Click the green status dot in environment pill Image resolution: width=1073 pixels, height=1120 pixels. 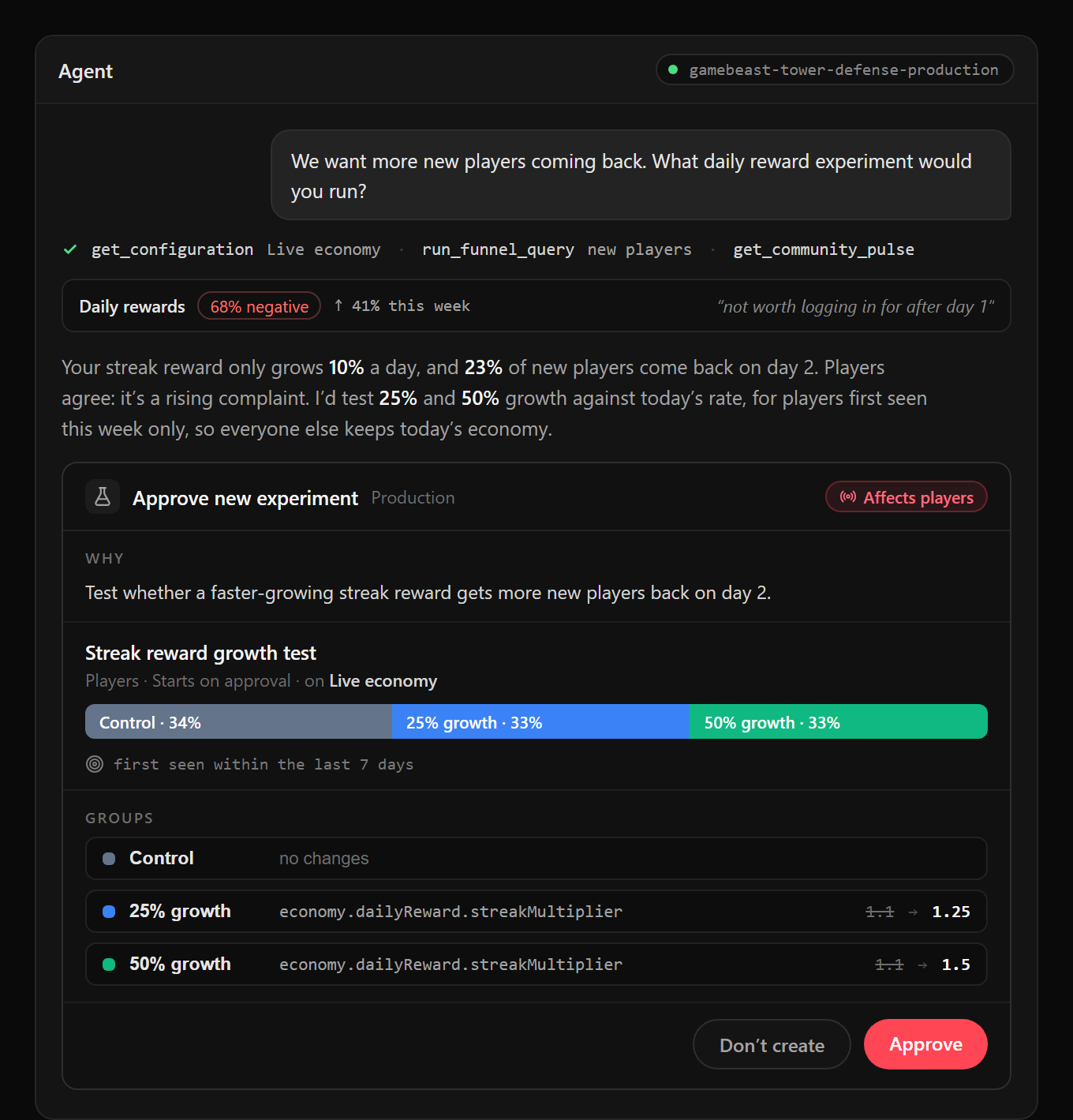click(x=673, y=69)
